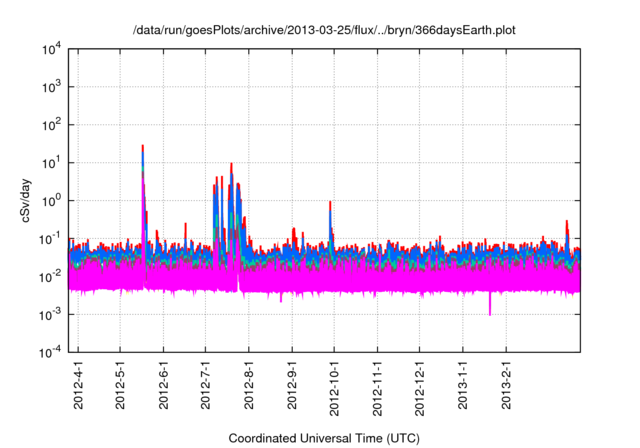Click the Coordinated Universal Time axis label
The width and height of the screenshot is (640, 448).
[x=324, y=438]
